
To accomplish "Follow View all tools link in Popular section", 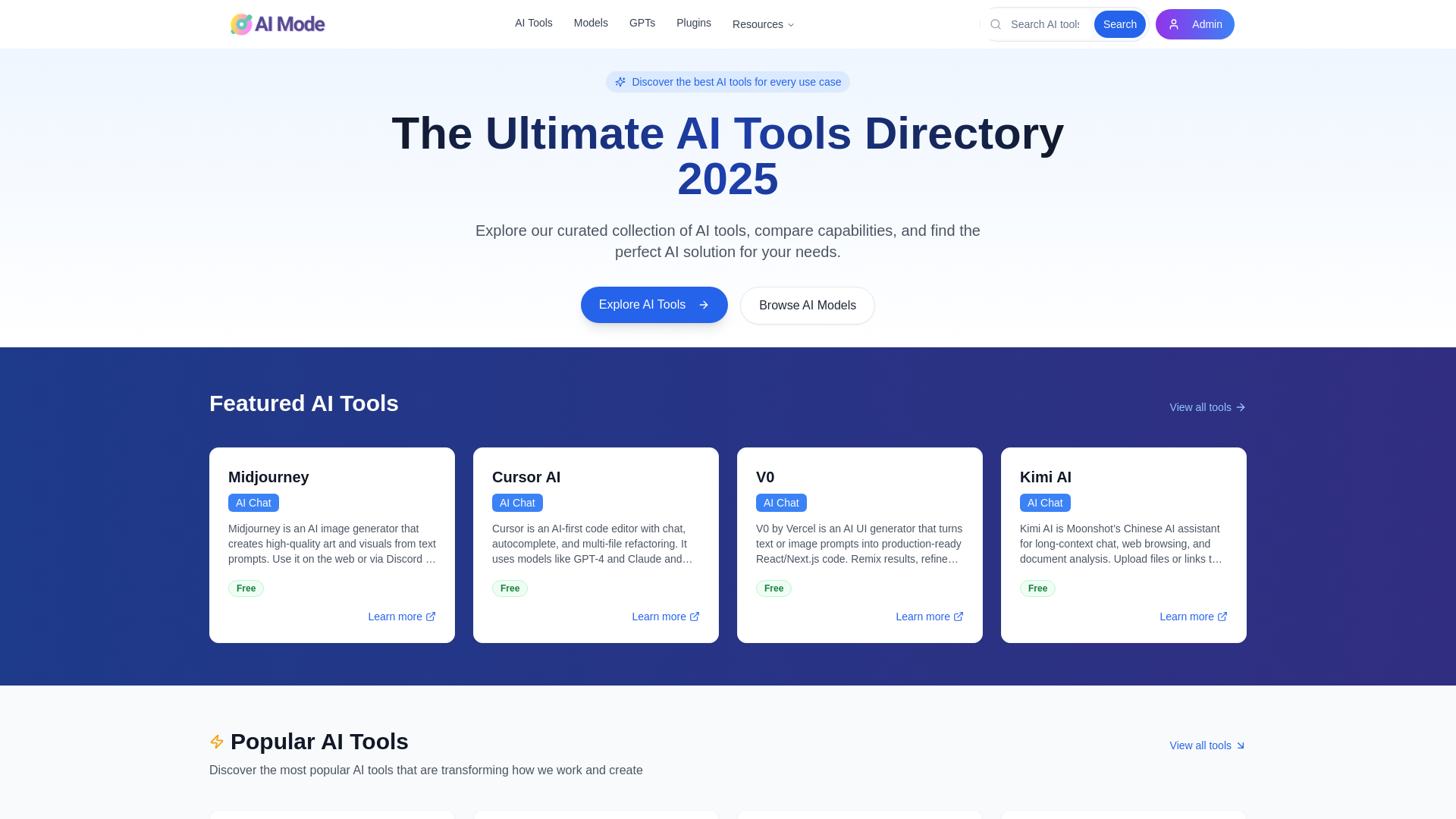I will pyautogui.click(x=1208, y=745).
